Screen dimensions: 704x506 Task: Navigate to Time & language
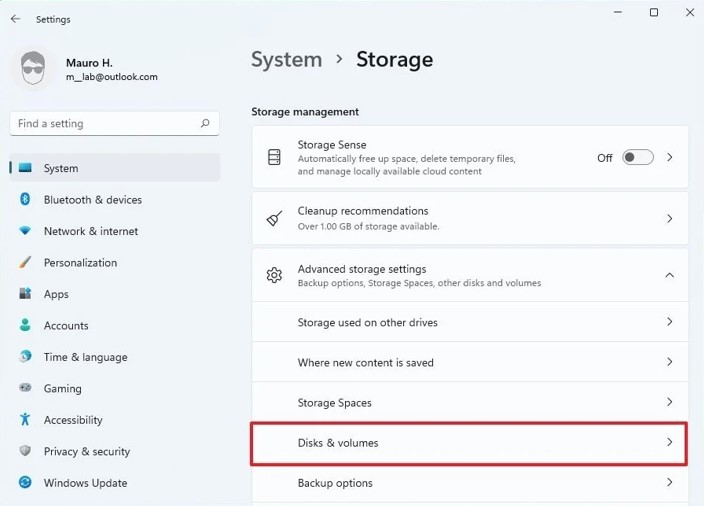pyautogui.click(x=114, y=356)
